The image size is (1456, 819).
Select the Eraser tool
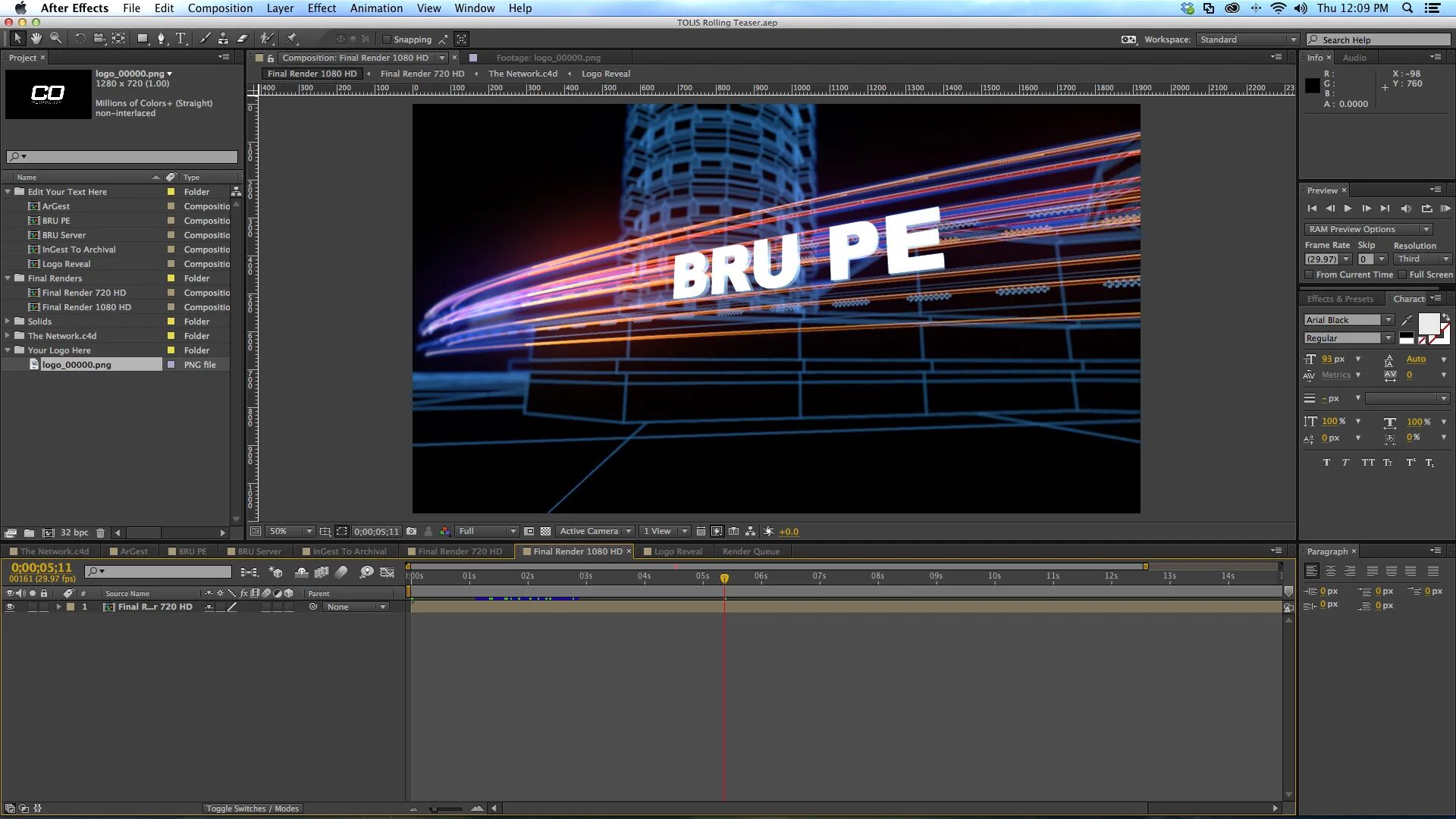tap(243, 39)
